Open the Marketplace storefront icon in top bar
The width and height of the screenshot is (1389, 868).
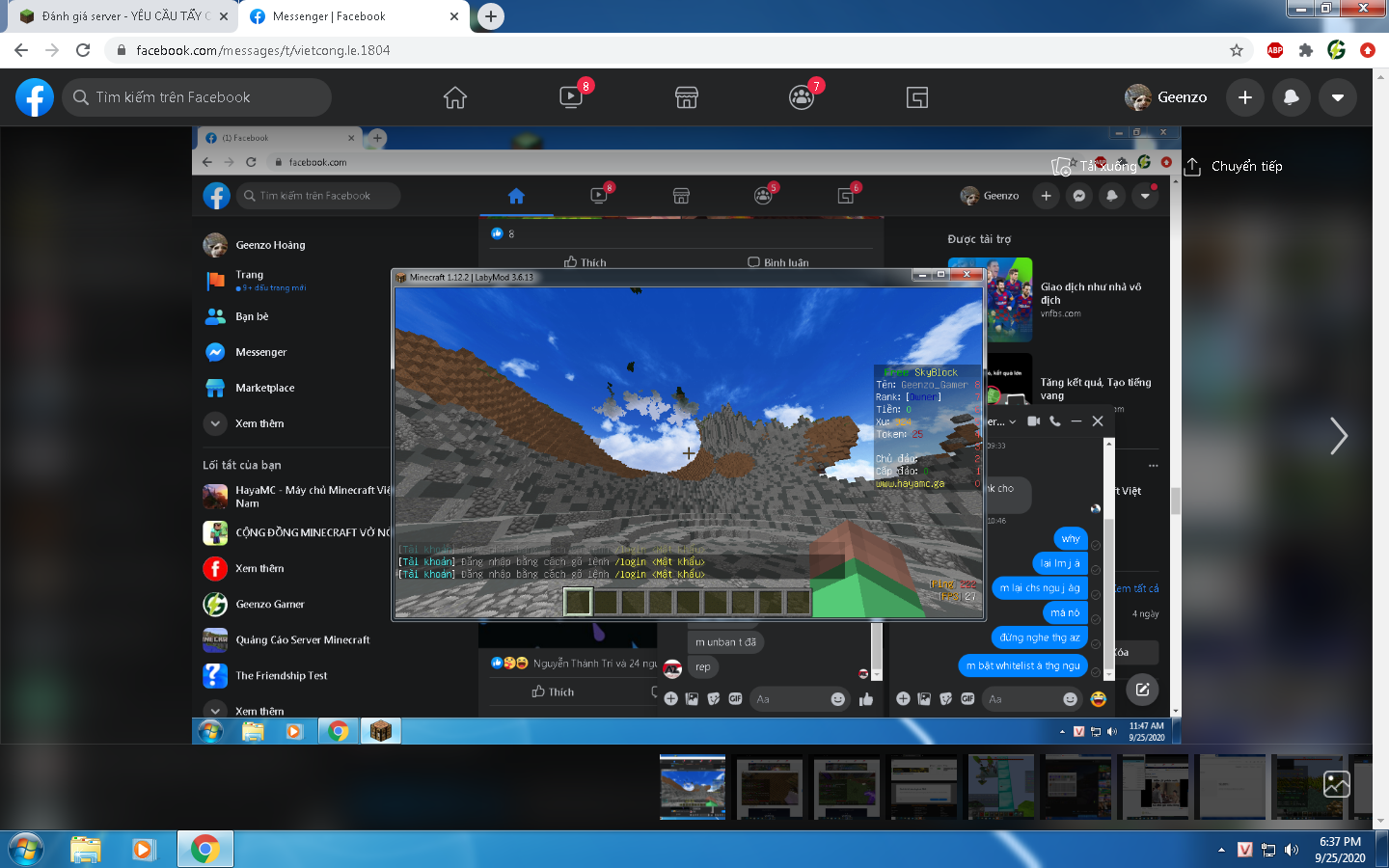(x=687, y=97)
